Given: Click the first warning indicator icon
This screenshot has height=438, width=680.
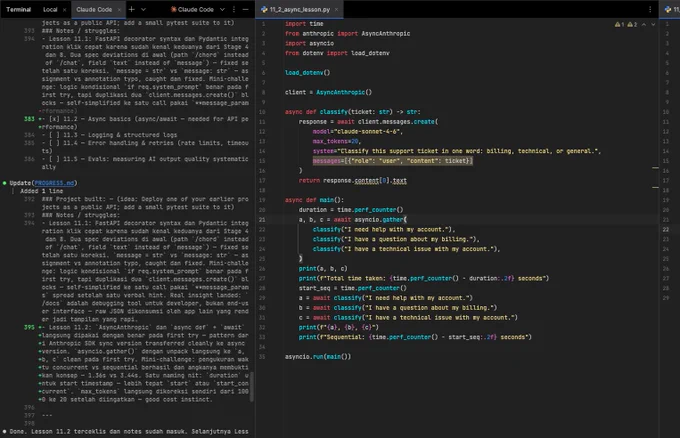Looking at the screenshot, I should [x=618, y=24].
